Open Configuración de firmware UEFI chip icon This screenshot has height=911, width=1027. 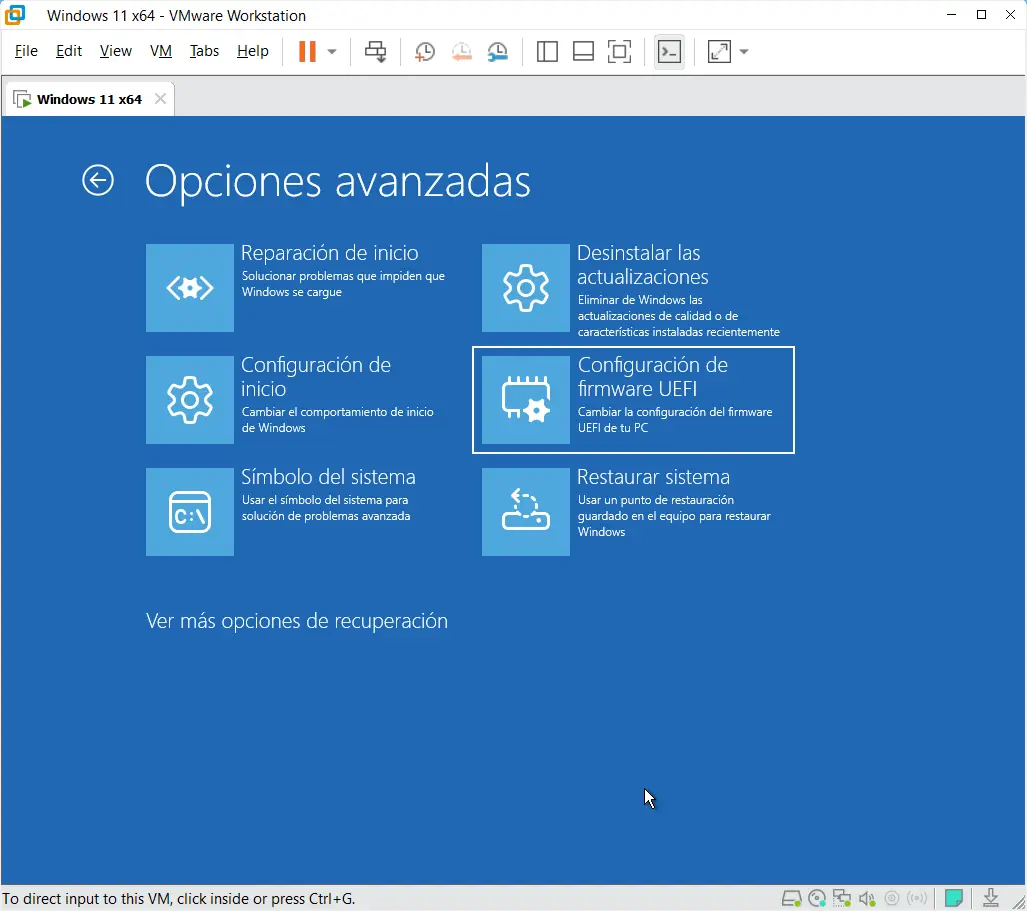525,400
